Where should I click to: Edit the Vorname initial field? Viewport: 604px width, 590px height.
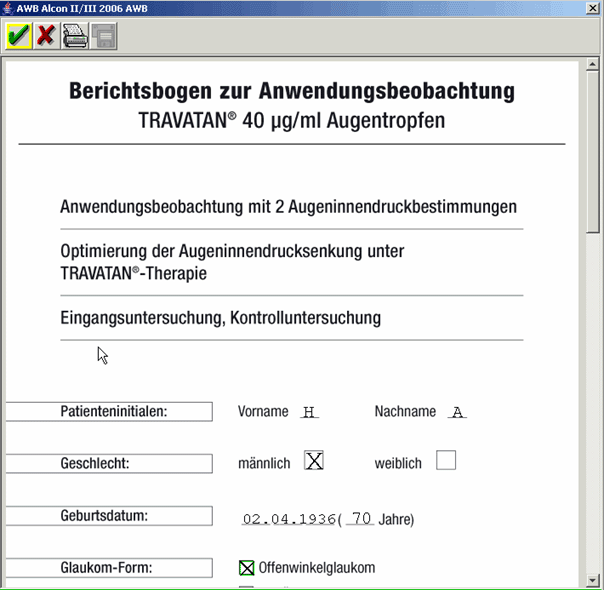[x=309, y=412]
